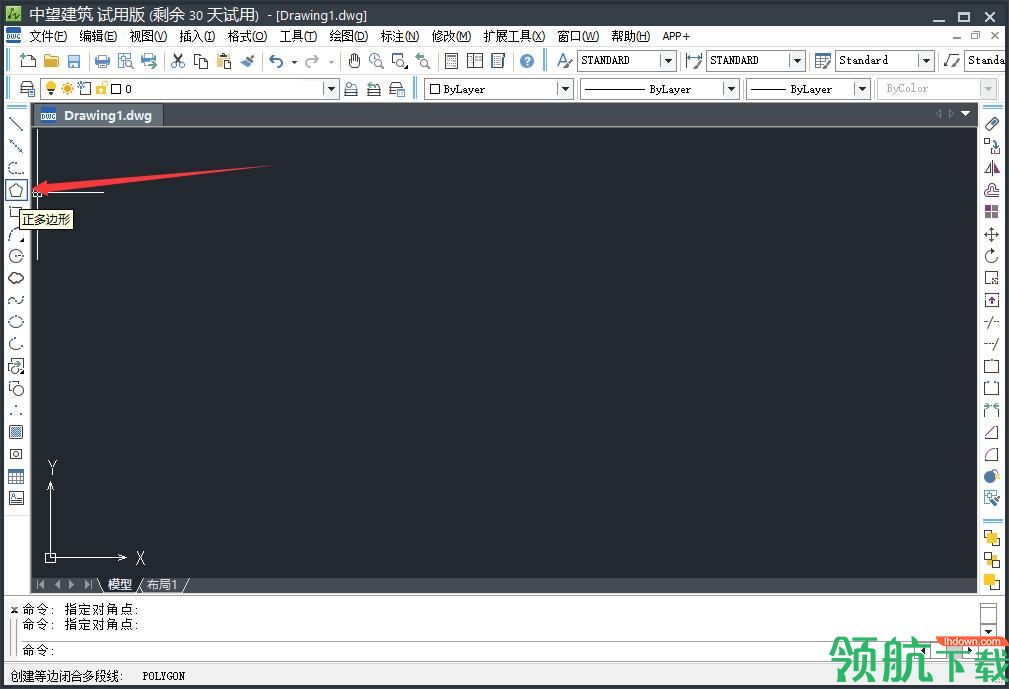Select the Drawing1.dwg document tab
This screenshot has height=689, width=1009.
[98, 116]
